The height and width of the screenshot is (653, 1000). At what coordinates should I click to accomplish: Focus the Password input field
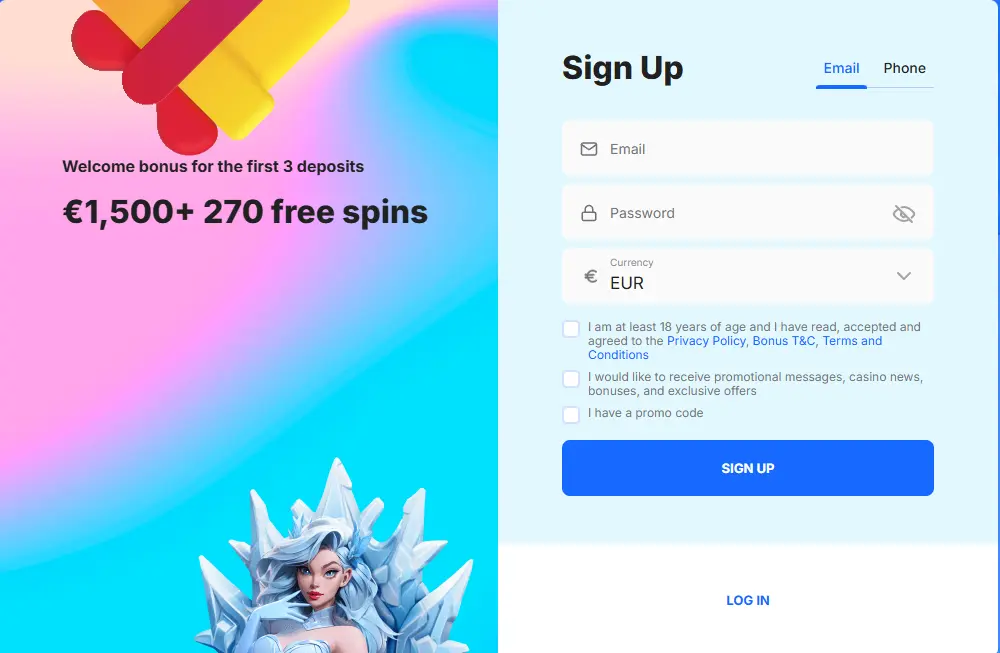click(x=747, y=212)
